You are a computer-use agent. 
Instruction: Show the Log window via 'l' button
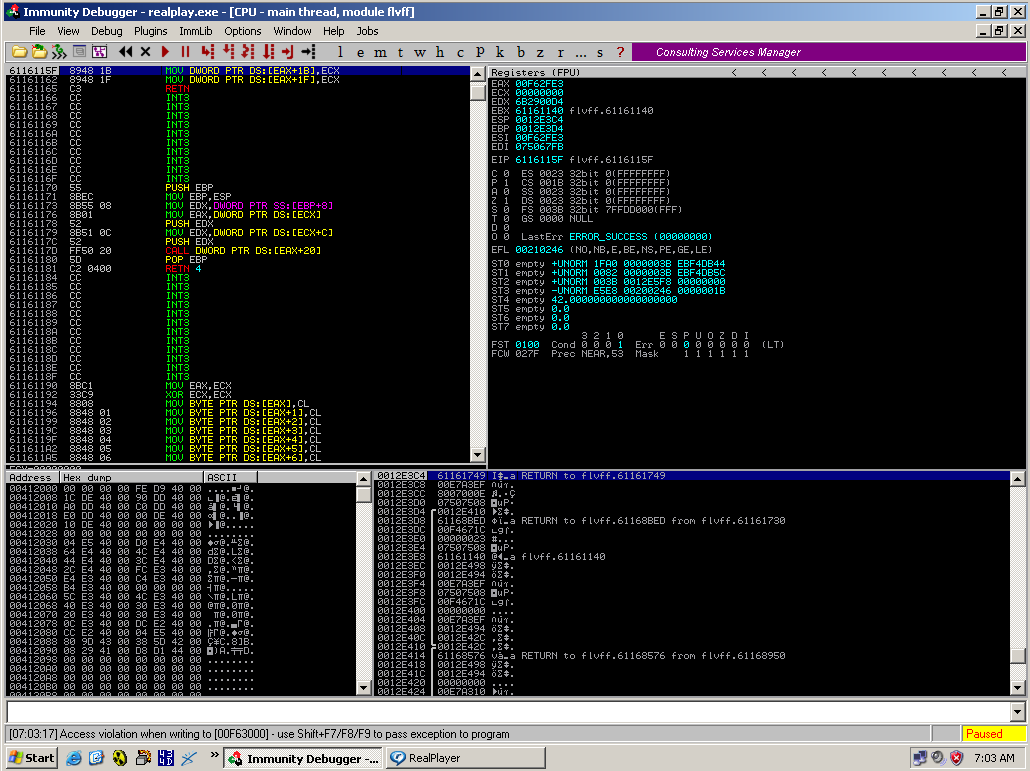coord(340,52)
